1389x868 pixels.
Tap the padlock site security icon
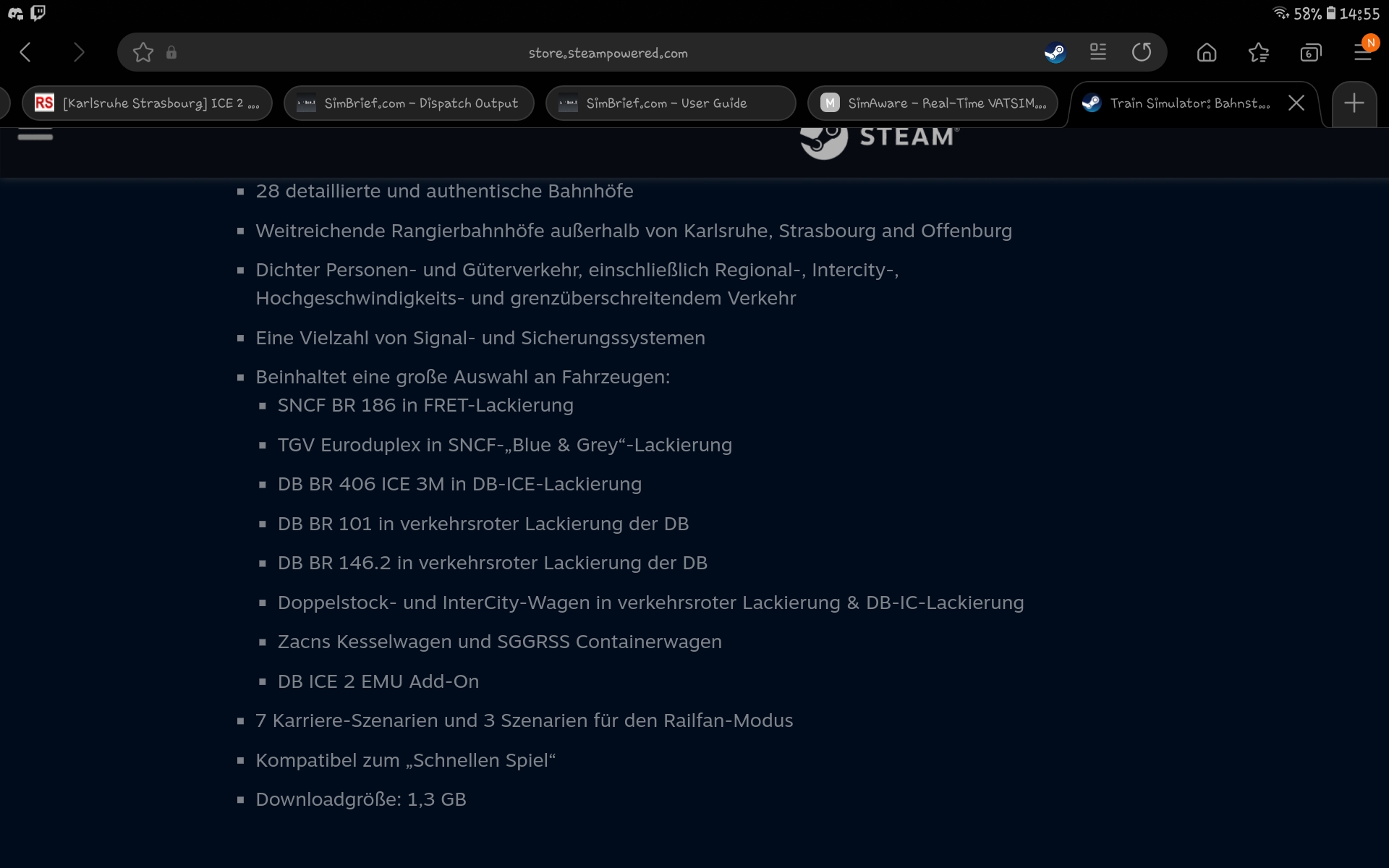[x=171, y=52]
